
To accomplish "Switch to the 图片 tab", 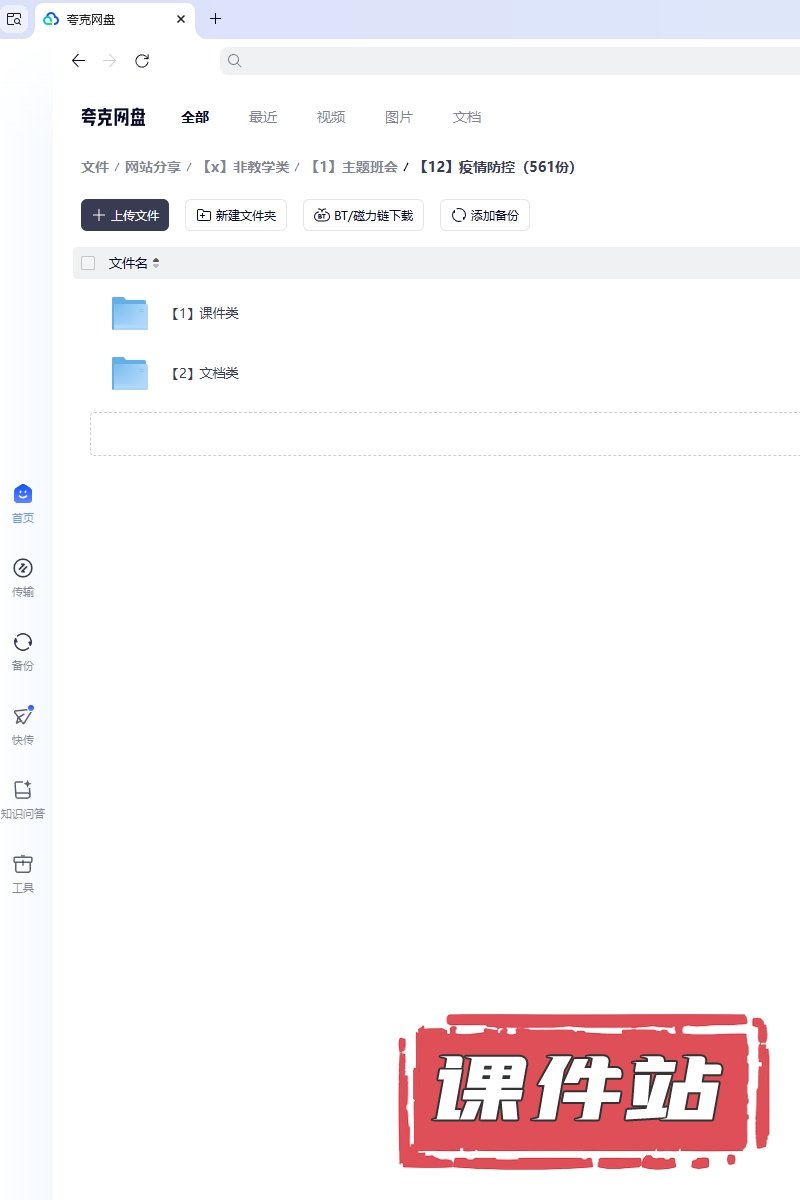I will [399, 117].
